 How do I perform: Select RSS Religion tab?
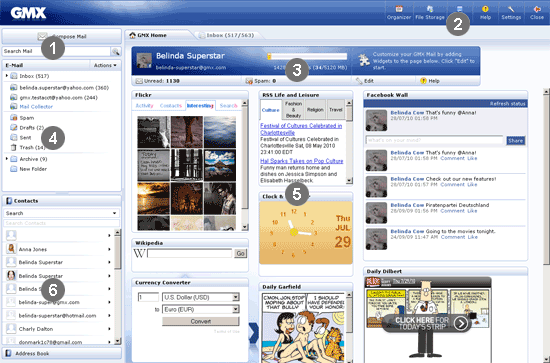click(x=315, y=109)
